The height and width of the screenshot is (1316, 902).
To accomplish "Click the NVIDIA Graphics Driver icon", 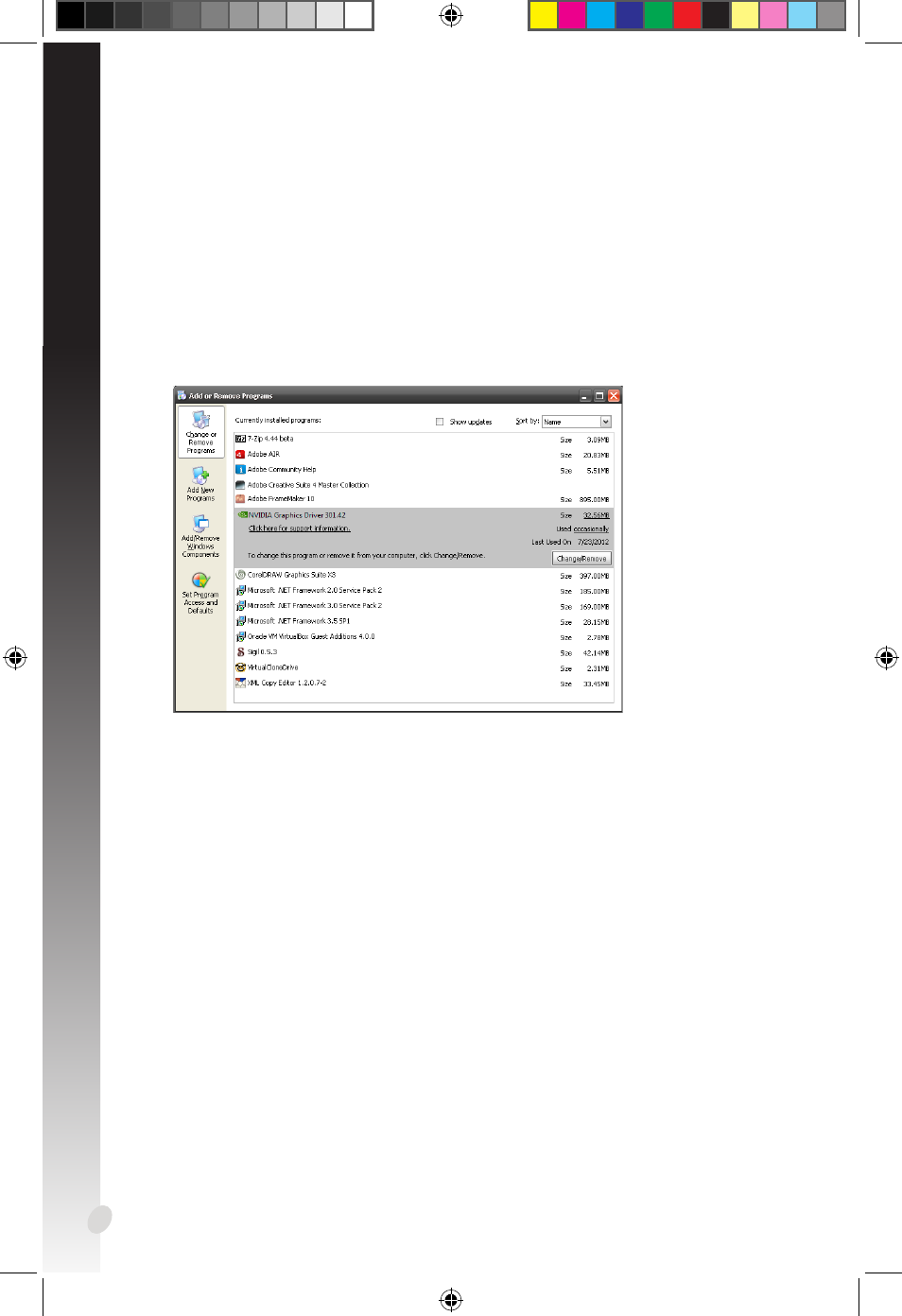I will pos(242,515).
